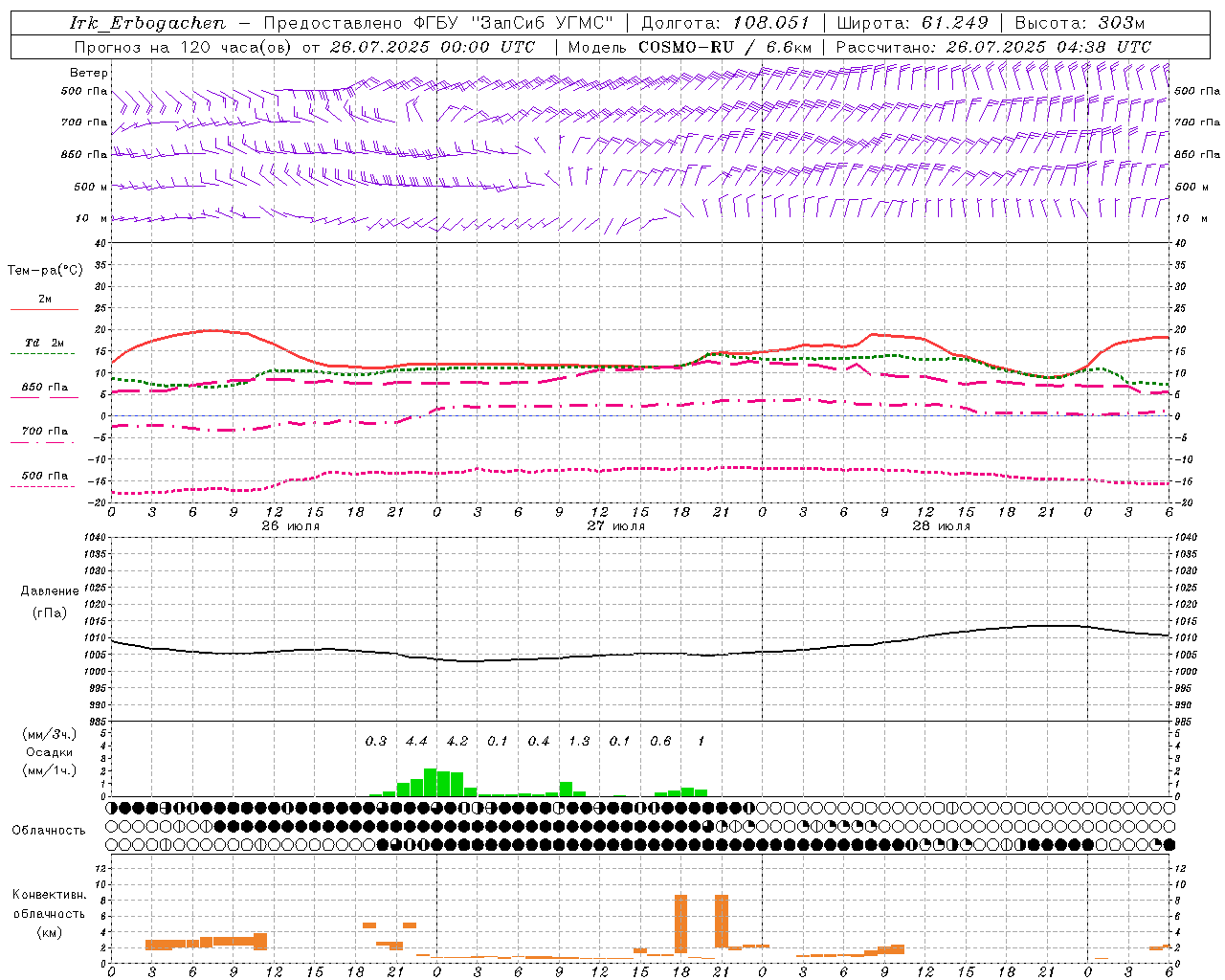Click the Модель COSMO-RU / 6.6км text
The image size is (1225, 980).
[690, 47]
